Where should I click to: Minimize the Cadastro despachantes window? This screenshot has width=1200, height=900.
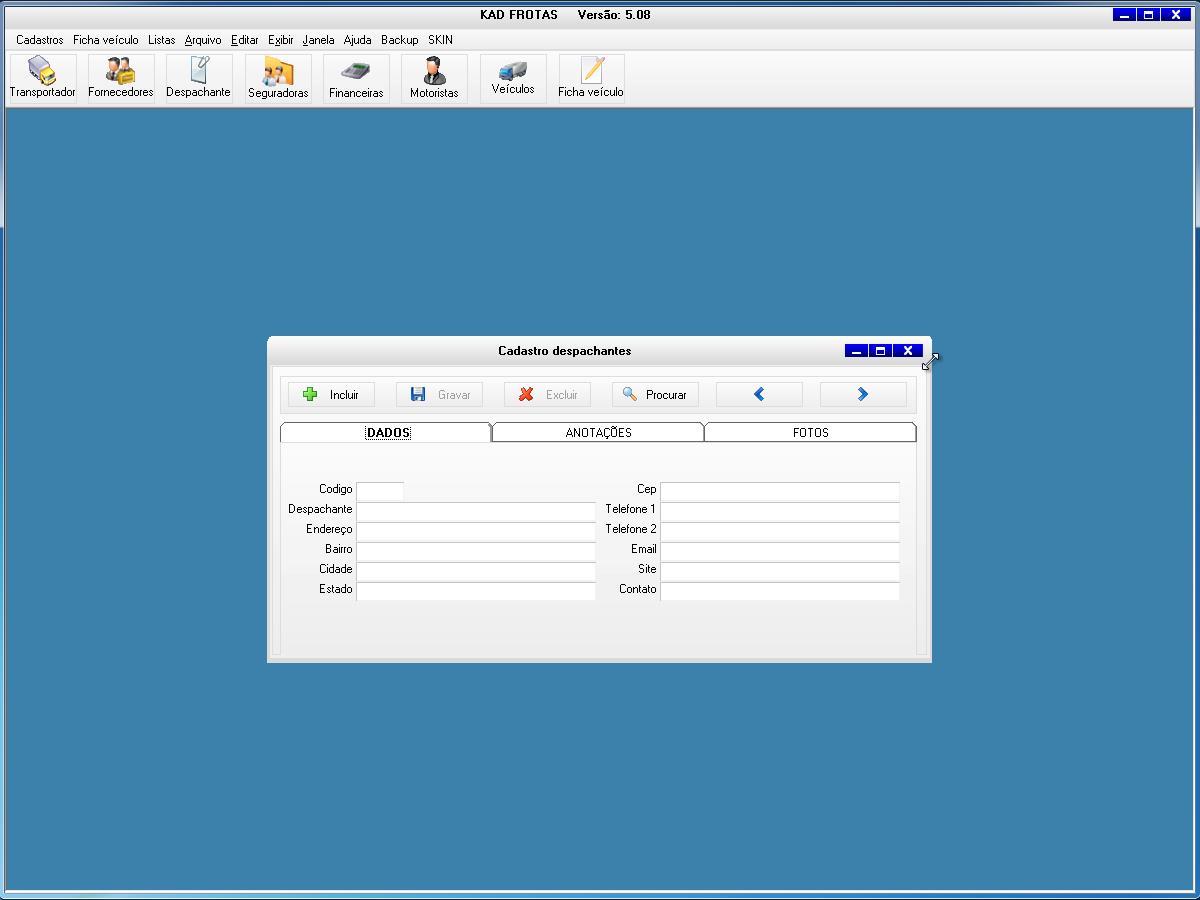tap(856, 351)
